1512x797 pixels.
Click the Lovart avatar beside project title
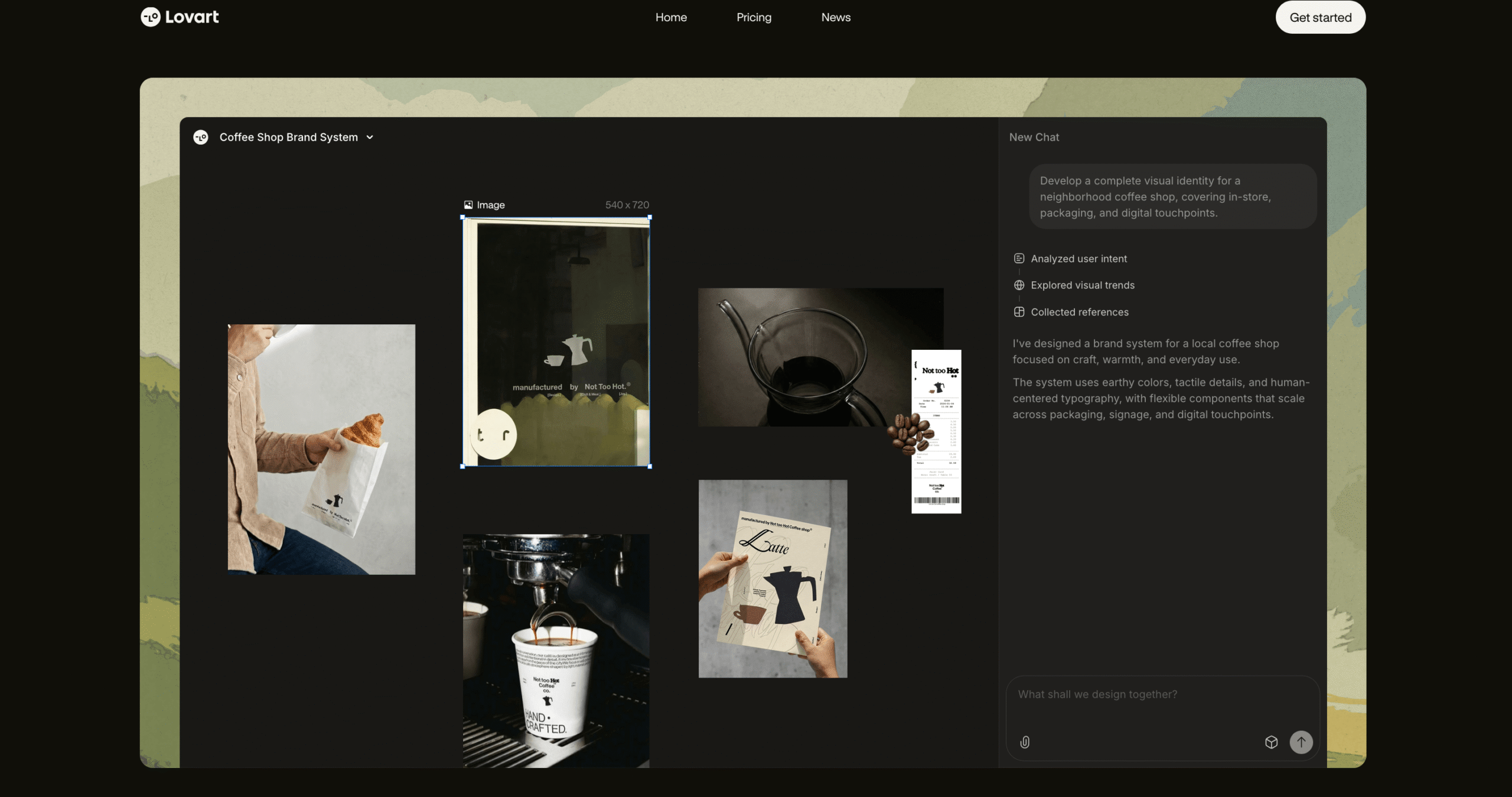tap(200, 136)
